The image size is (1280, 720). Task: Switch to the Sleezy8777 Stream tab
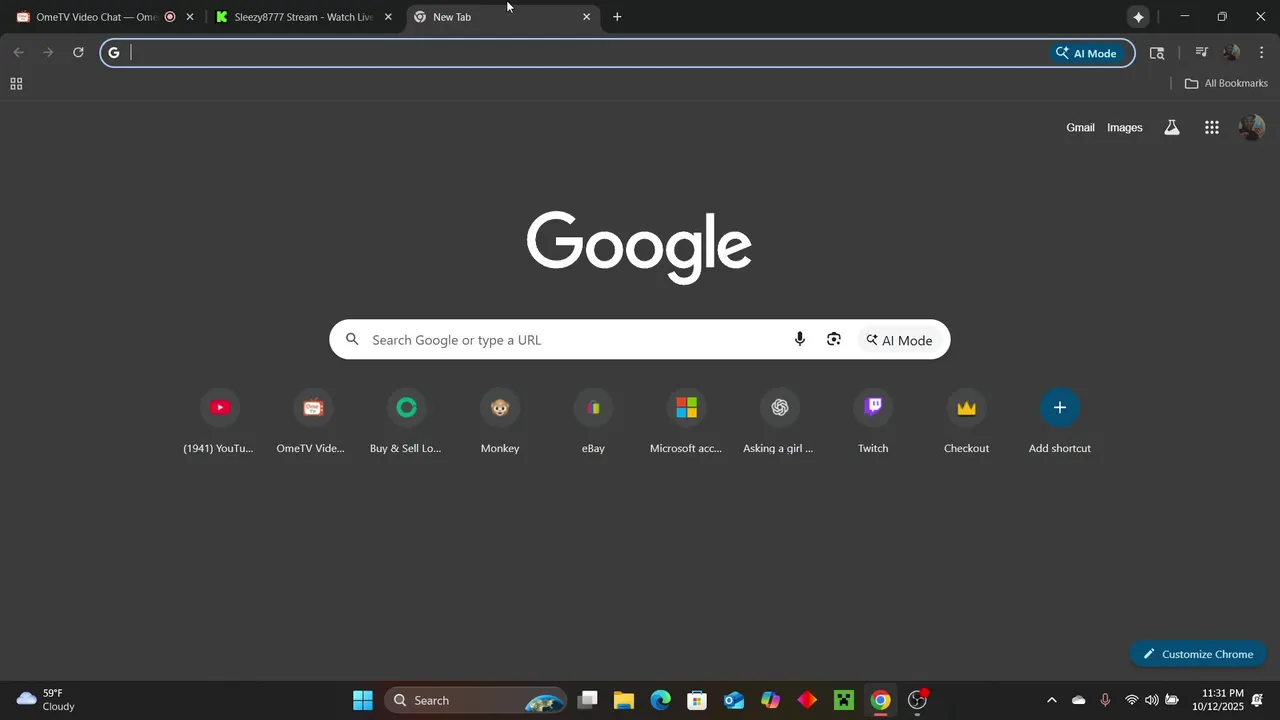pos(300,17)
